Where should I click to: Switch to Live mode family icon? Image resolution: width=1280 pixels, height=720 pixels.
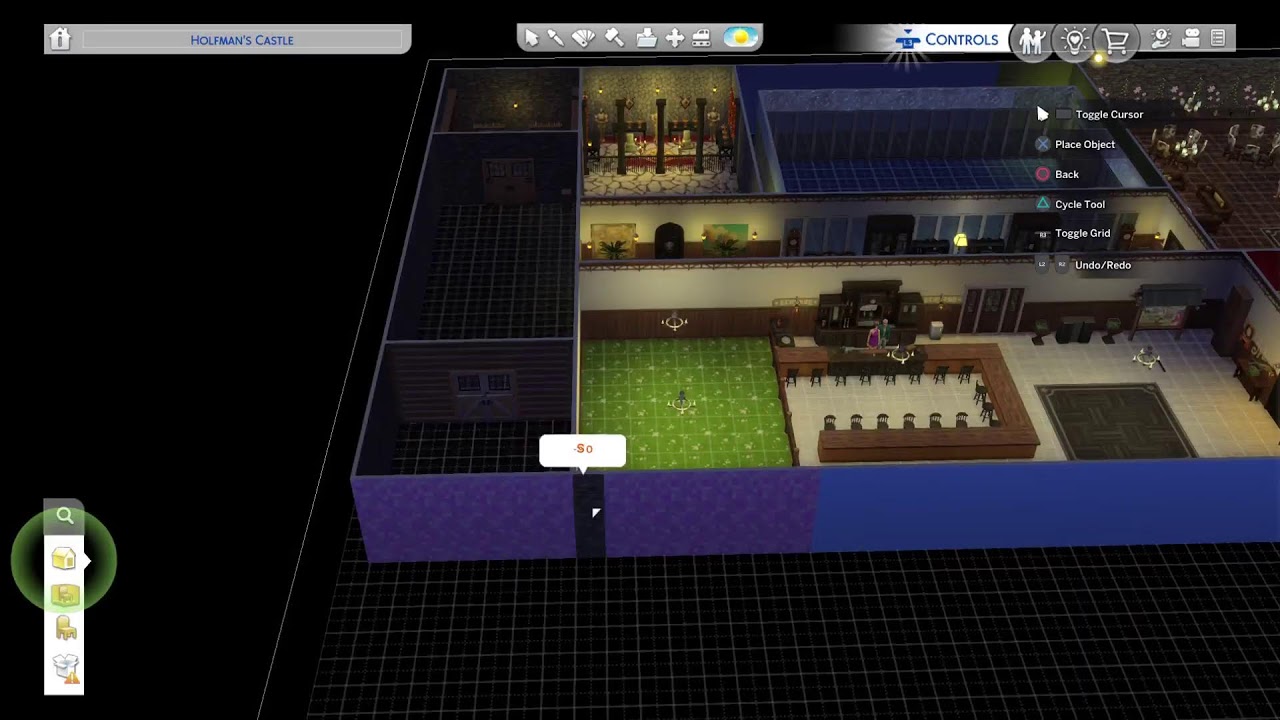pos(1031,40)
